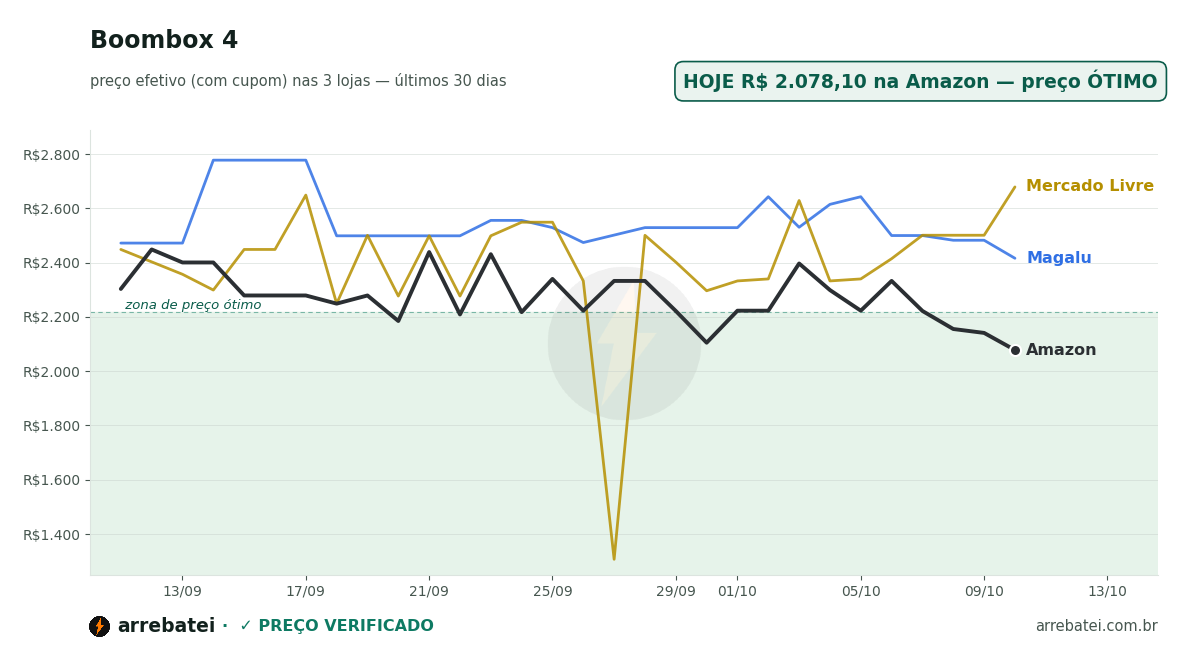Click the subtitle about preço efetivo
The image size is (1200, 650).
[x=298, y=81]
